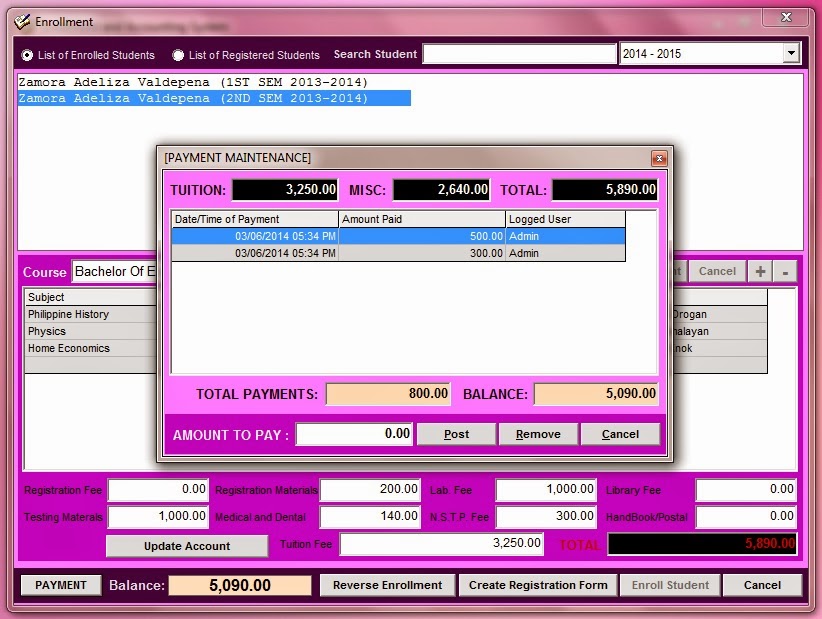Click Registration Fee field
This screenshot has width=822, height=619.
[158, 490]
